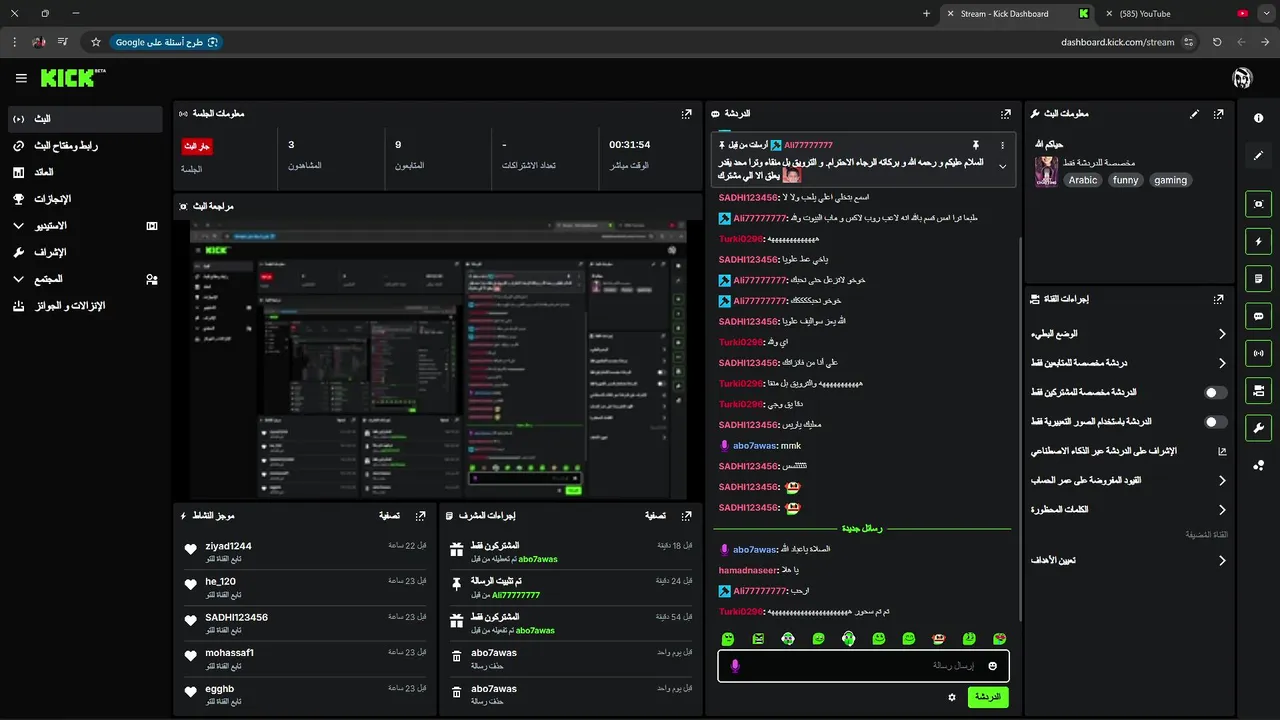The image size is (1280, 720).
Task: Open Achievements (الإنجازات) in the sidebar
Action: coord(84,199)
